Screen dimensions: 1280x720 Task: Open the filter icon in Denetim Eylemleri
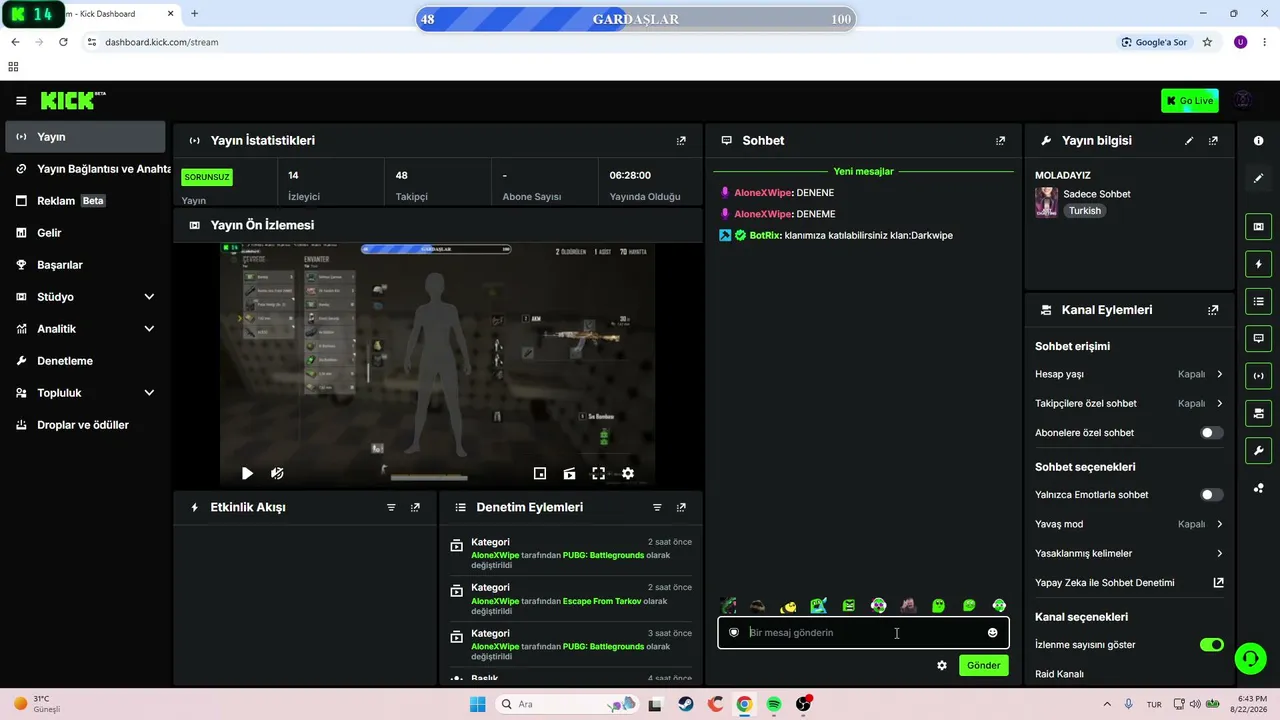[x=657, y=508]
